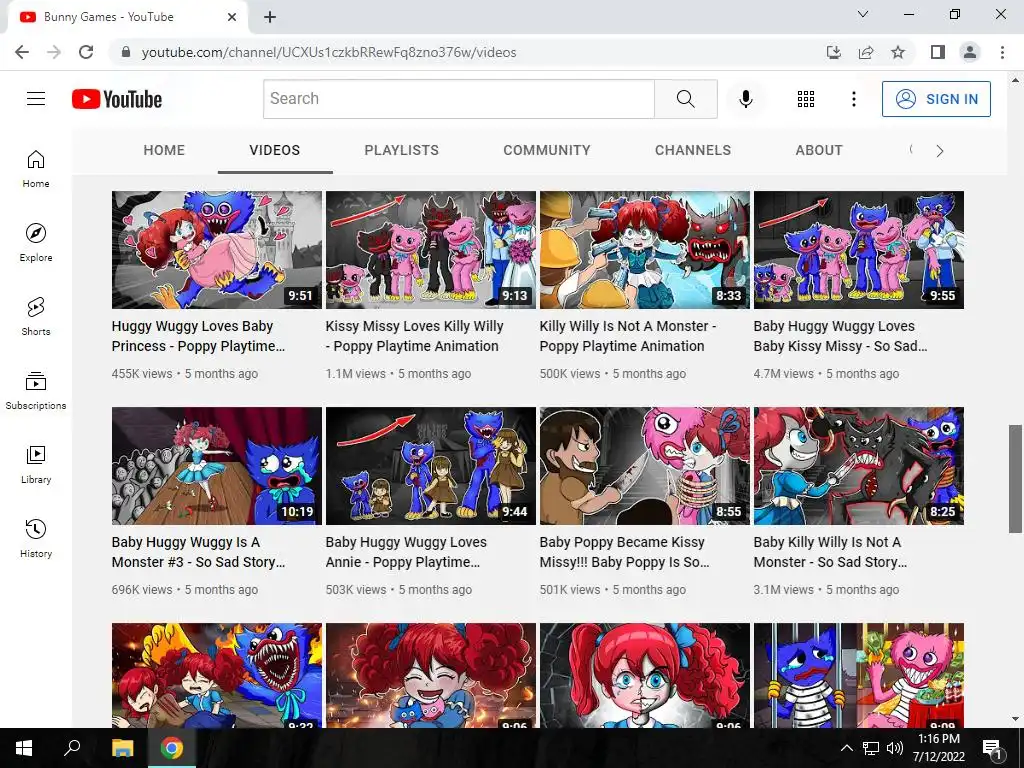
Task: Play the 9:44 video thumbnail
Action: (430, 466)
